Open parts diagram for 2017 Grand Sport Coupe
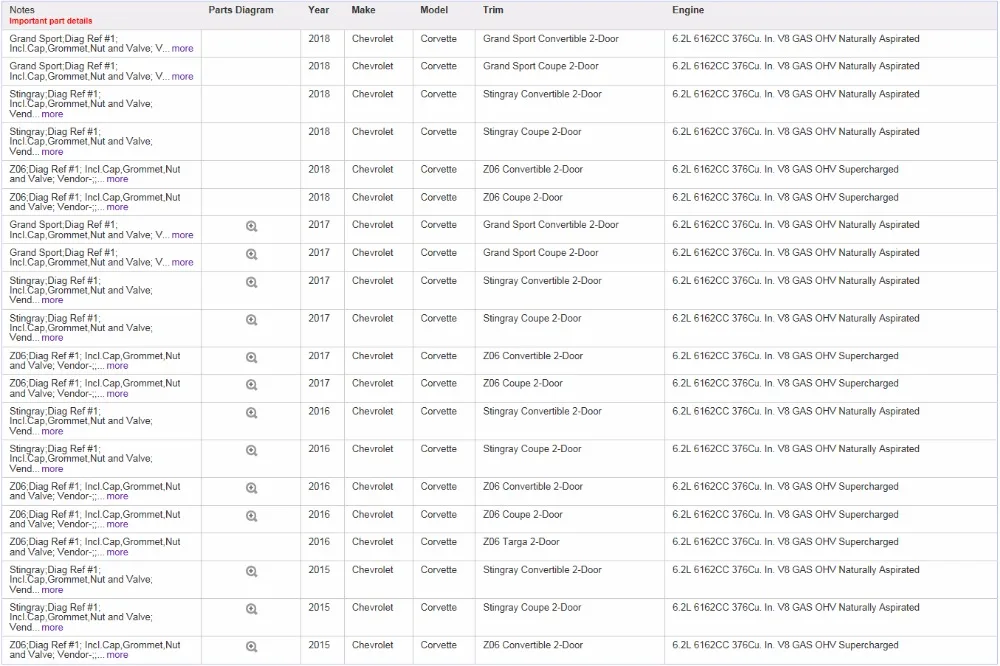Screen dimensions: 1000x666 (x=252, y=255)
